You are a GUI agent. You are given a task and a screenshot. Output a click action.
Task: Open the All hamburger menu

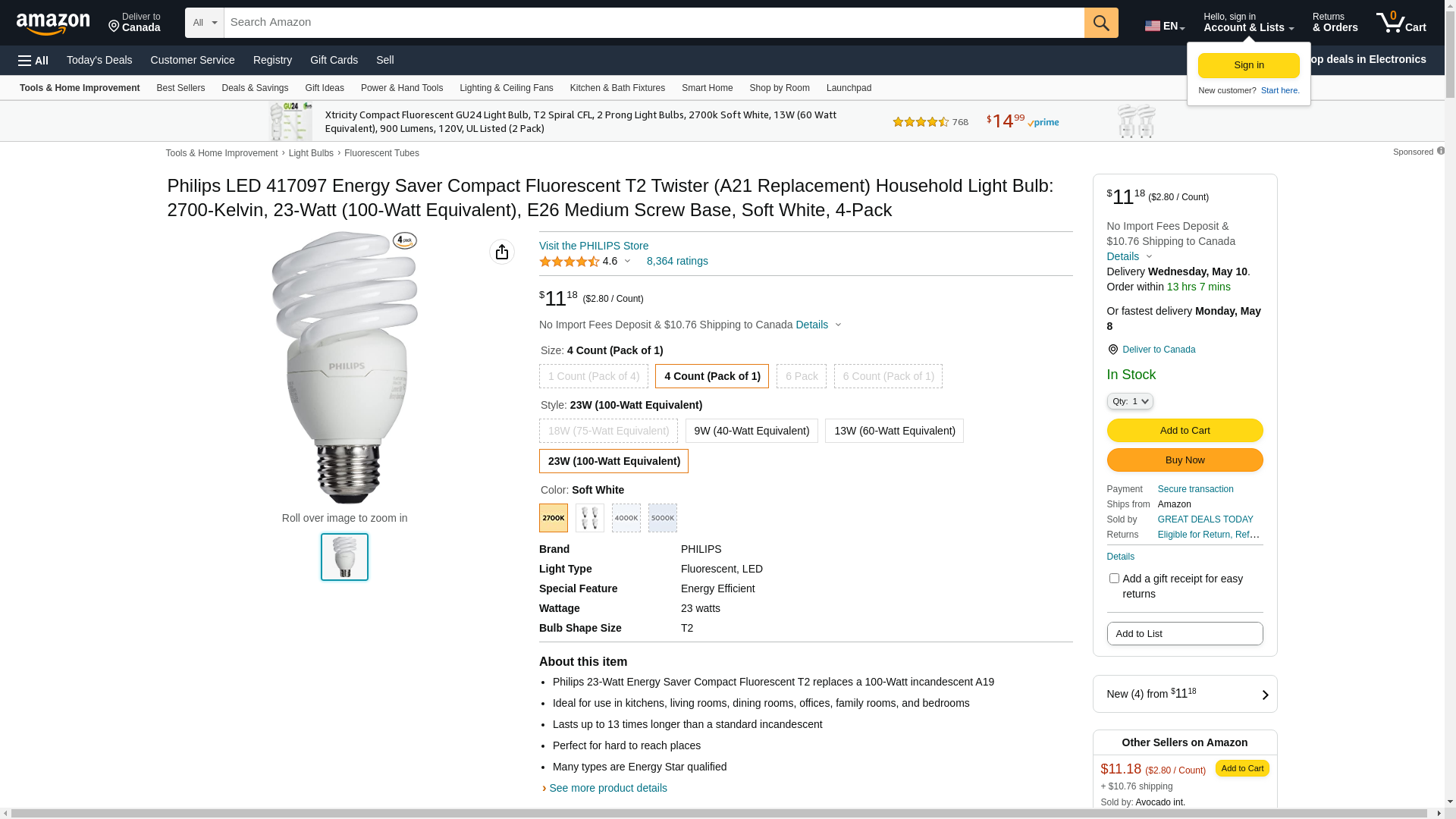point(33,60)
